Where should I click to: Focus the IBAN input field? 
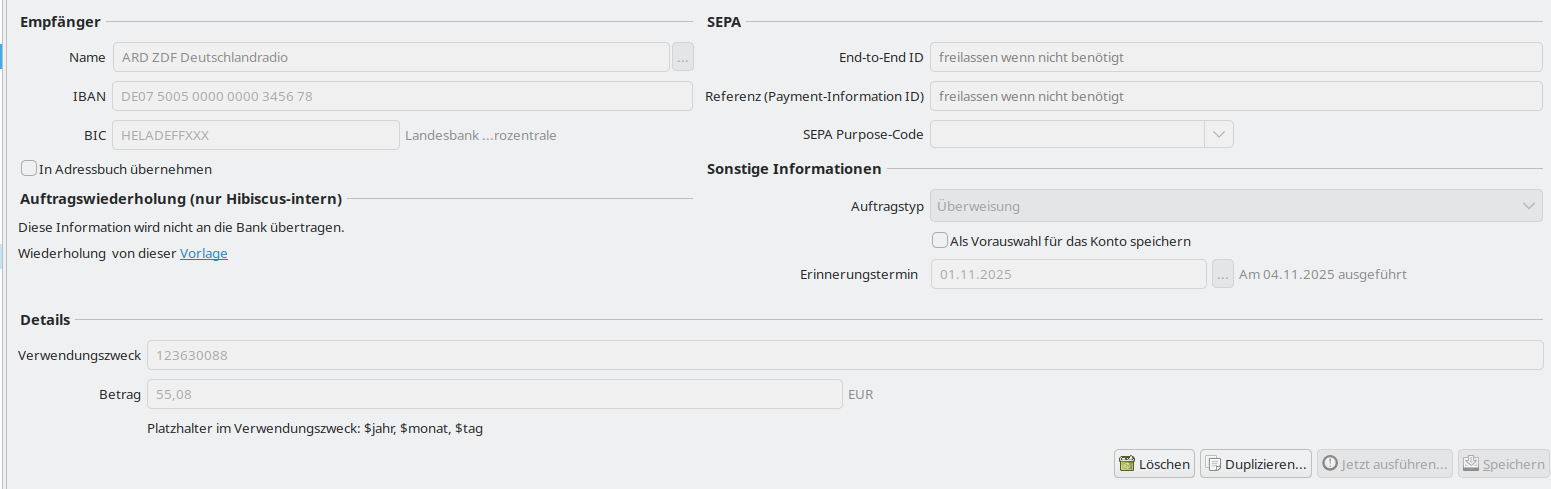pyautogui.click(x=402, y=97)
